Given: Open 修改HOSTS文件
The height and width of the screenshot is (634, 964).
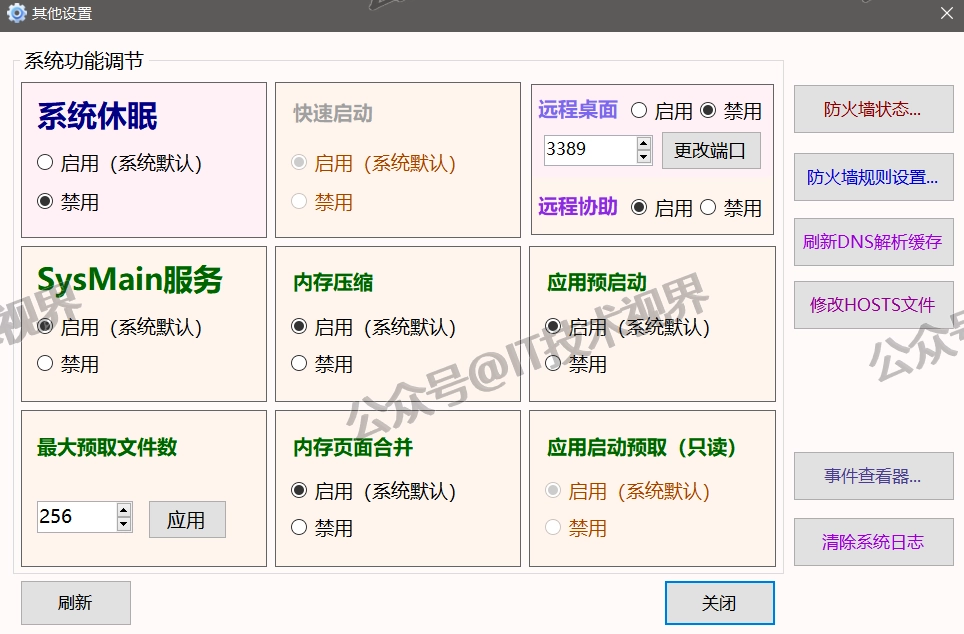Looking at the screenshot, I should click(874, 305).
